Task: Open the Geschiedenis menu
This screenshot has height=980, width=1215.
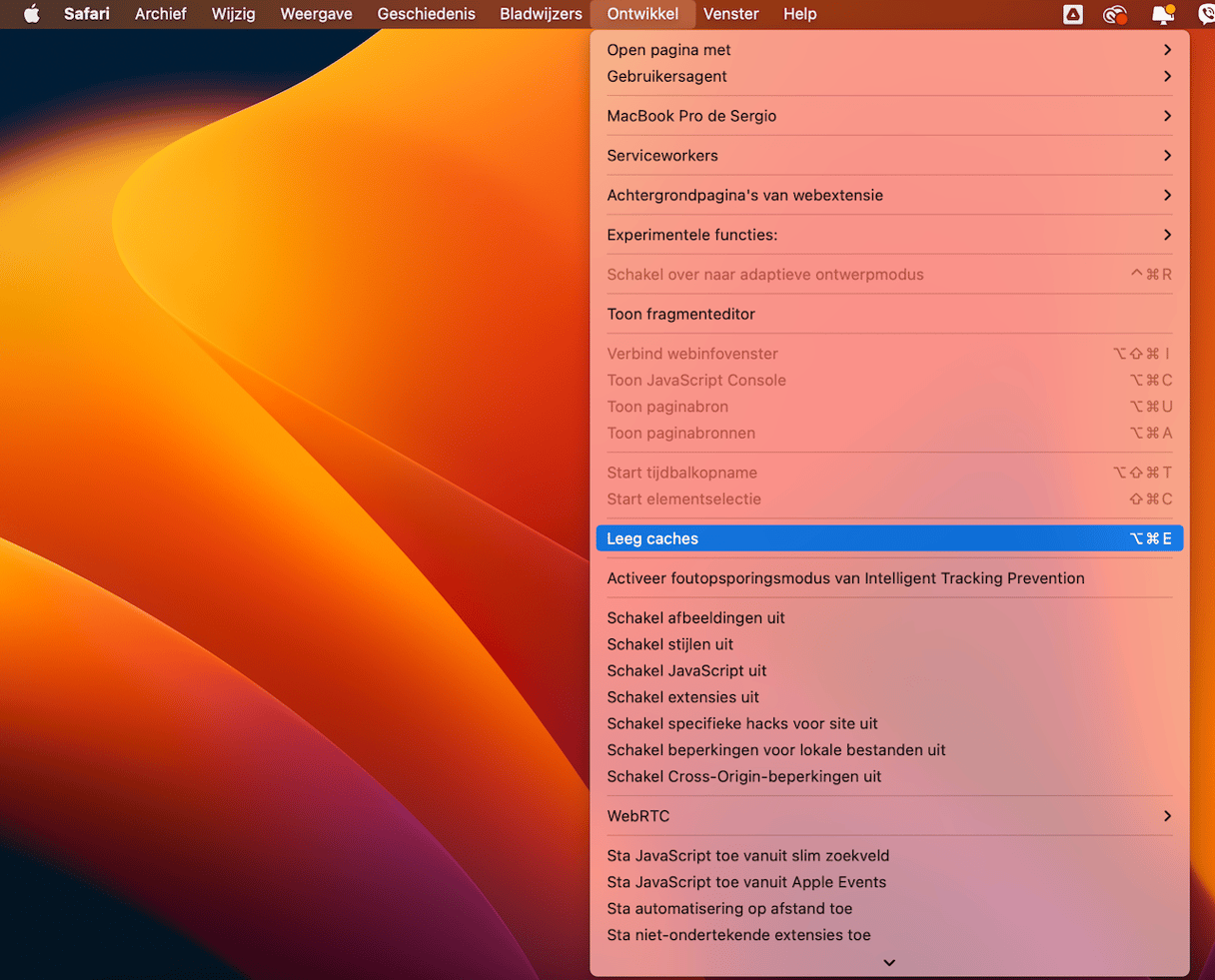Action: tap(426, 14)
